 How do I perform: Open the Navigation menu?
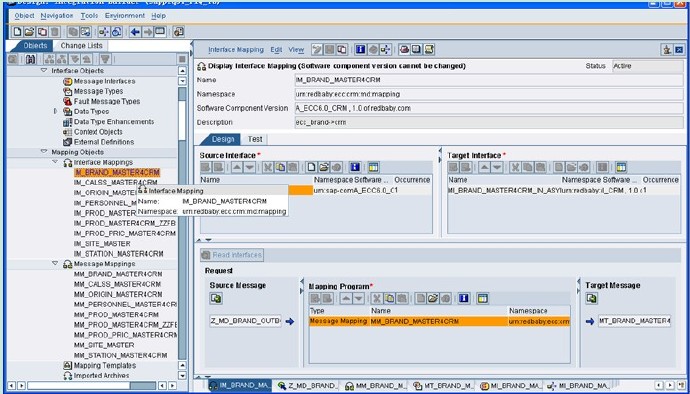pos(57,15)
